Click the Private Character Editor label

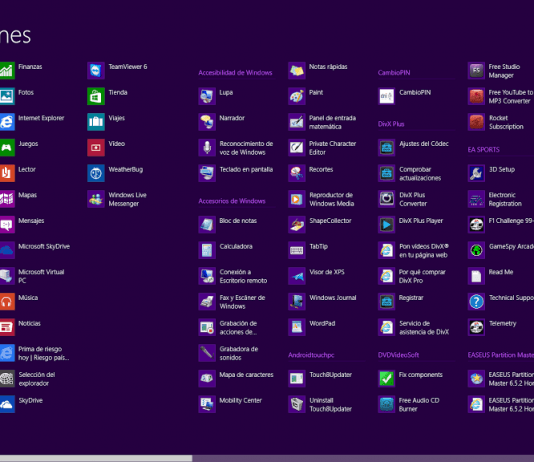(x=332, y=148)
